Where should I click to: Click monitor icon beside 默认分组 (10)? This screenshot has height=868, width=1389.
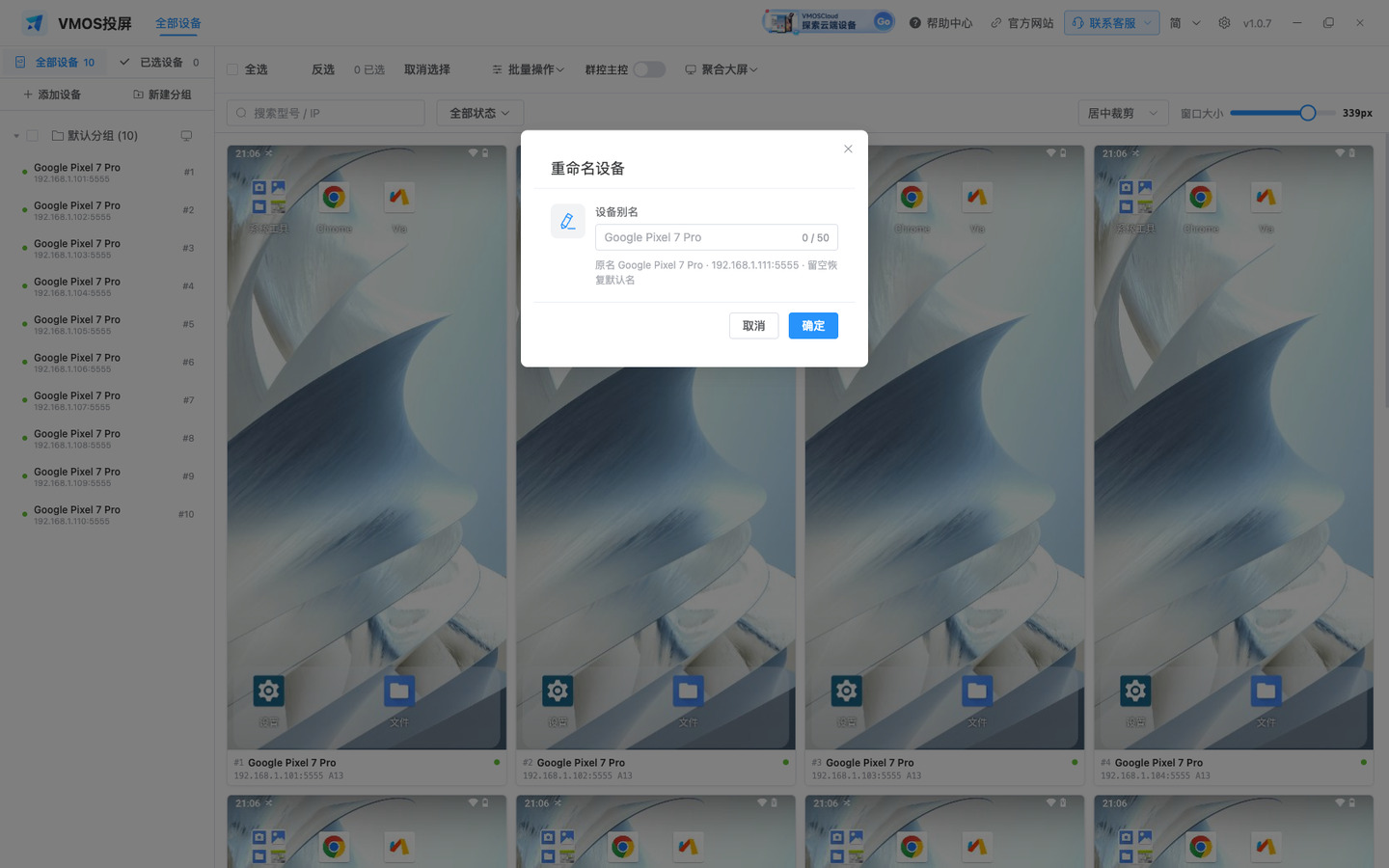coord(186,136)
